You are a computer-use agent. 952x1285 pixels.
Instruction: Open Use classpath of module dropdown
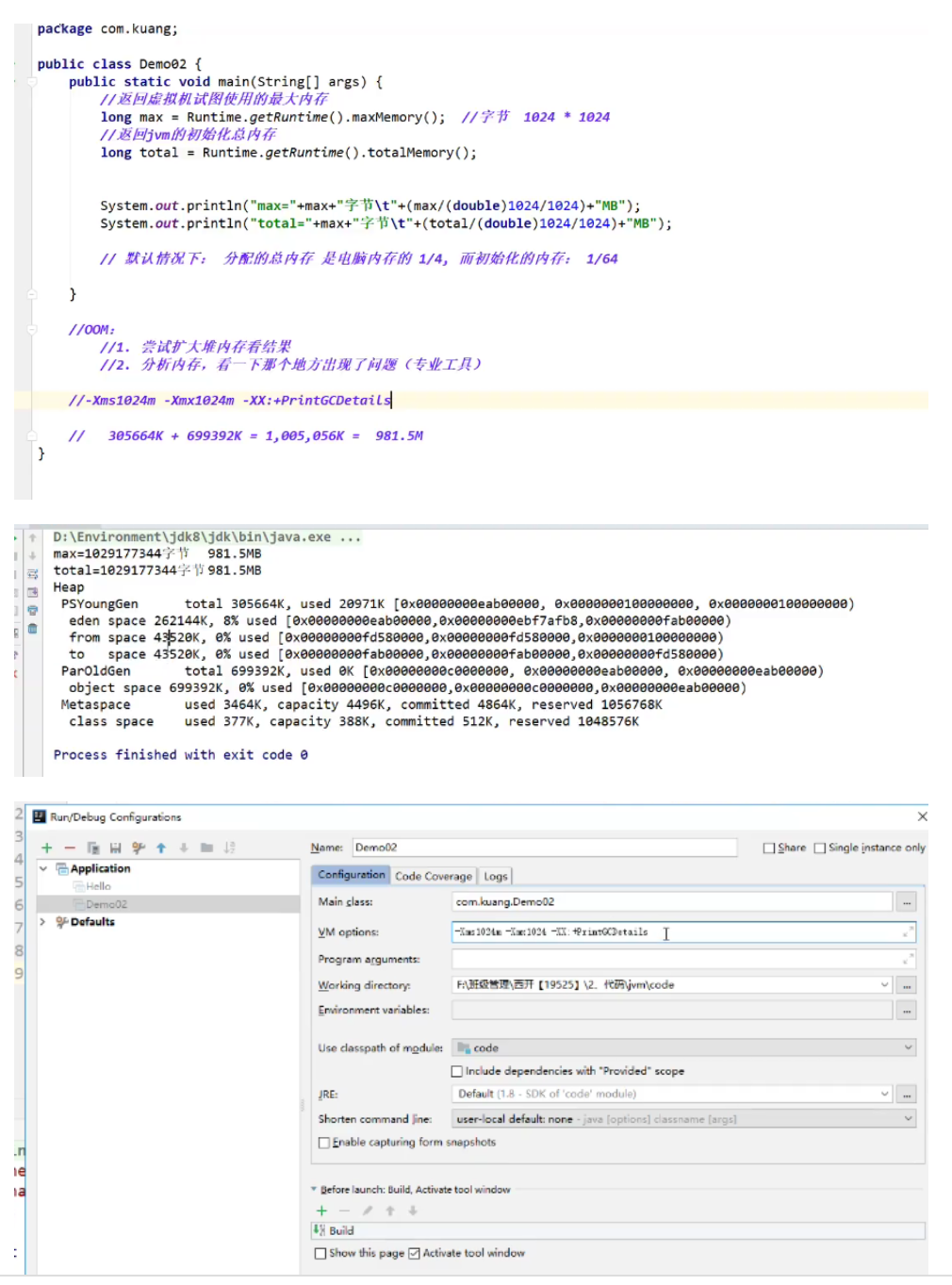click(909, 1047)
